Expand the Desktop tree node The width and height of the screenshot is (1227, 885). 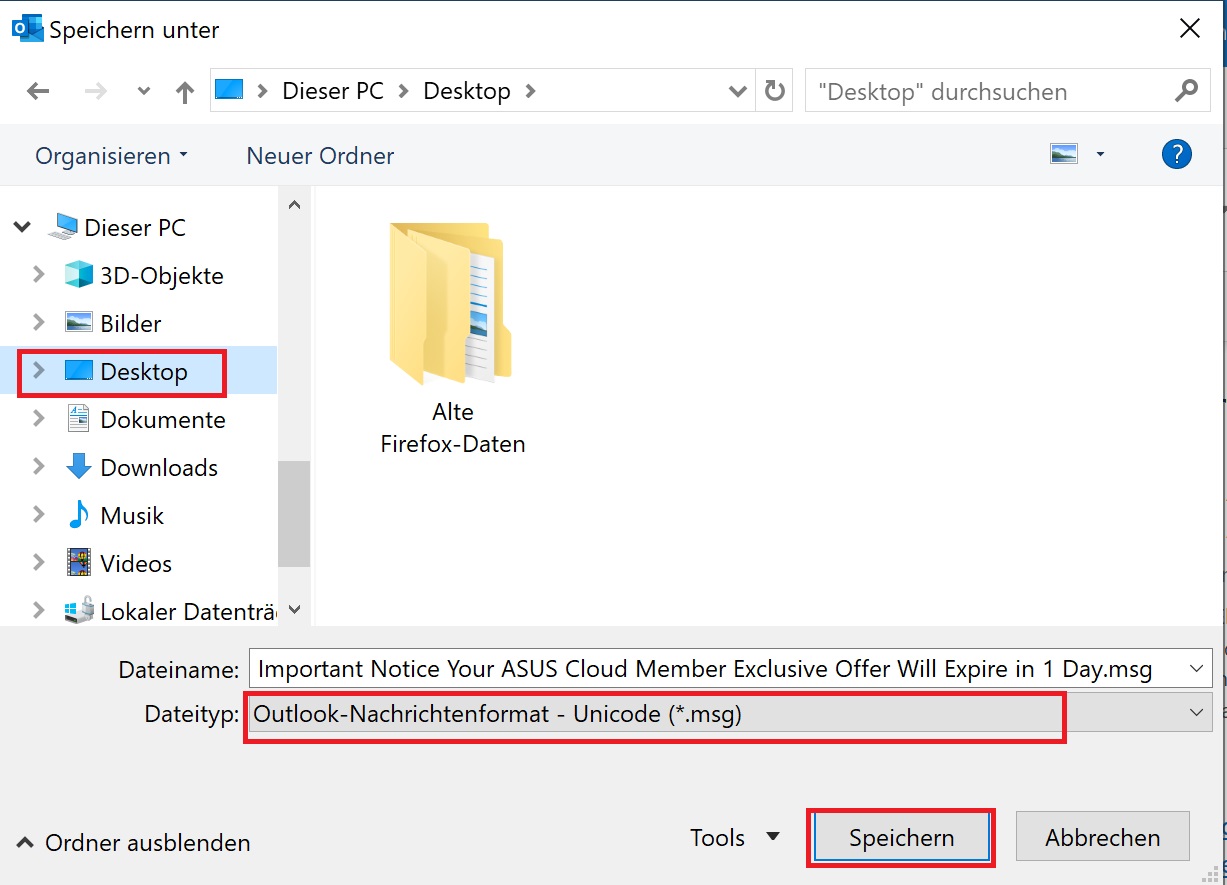pos(39,371)
